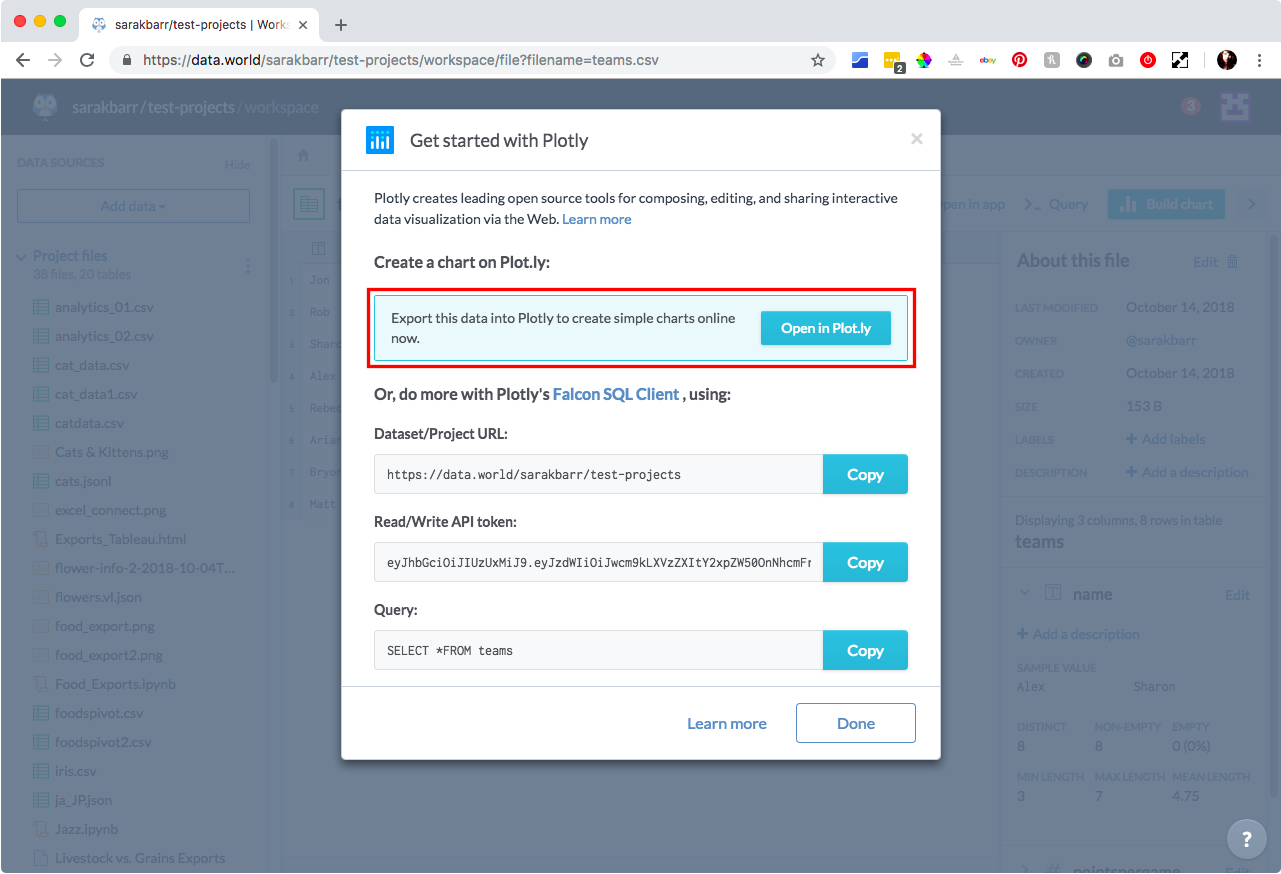
Task: Collapse the Project files section
Action: (21, 257)
